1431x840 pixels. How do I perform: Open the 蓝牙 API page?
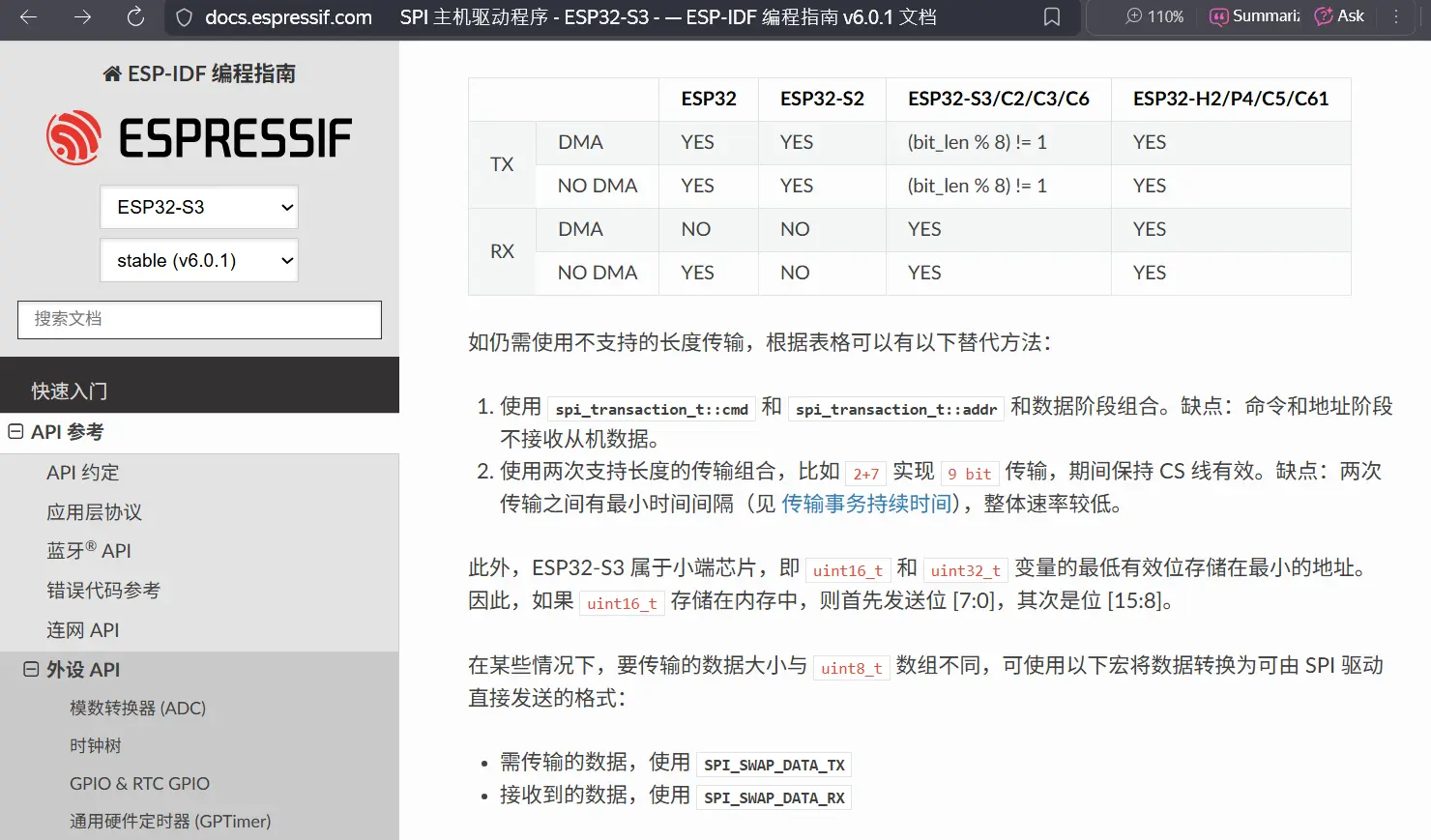pyautogui.click(x=89, y=550)
